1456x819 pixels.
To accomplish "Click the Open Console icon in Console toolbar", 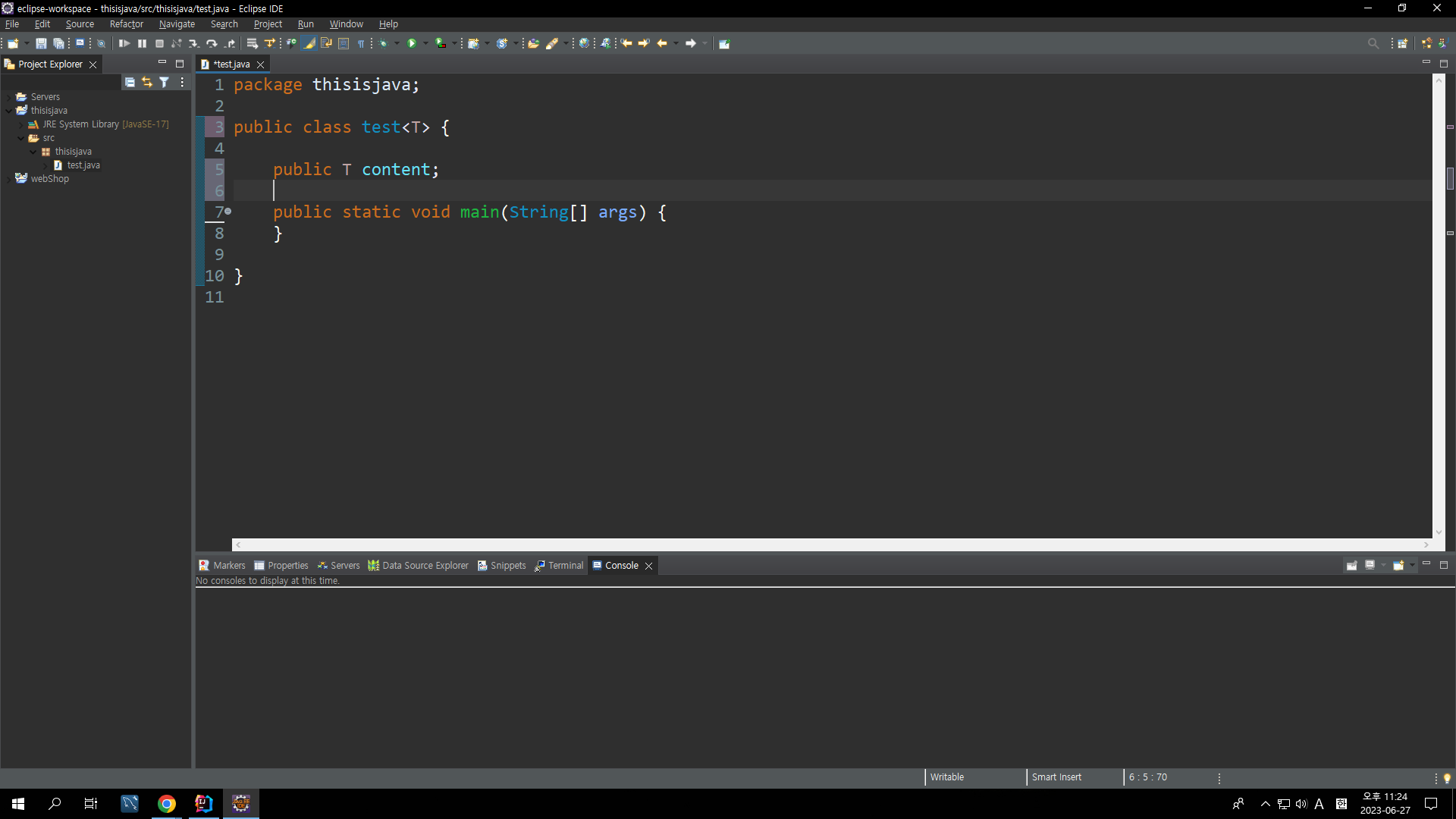I will (x=1398, y=565).
